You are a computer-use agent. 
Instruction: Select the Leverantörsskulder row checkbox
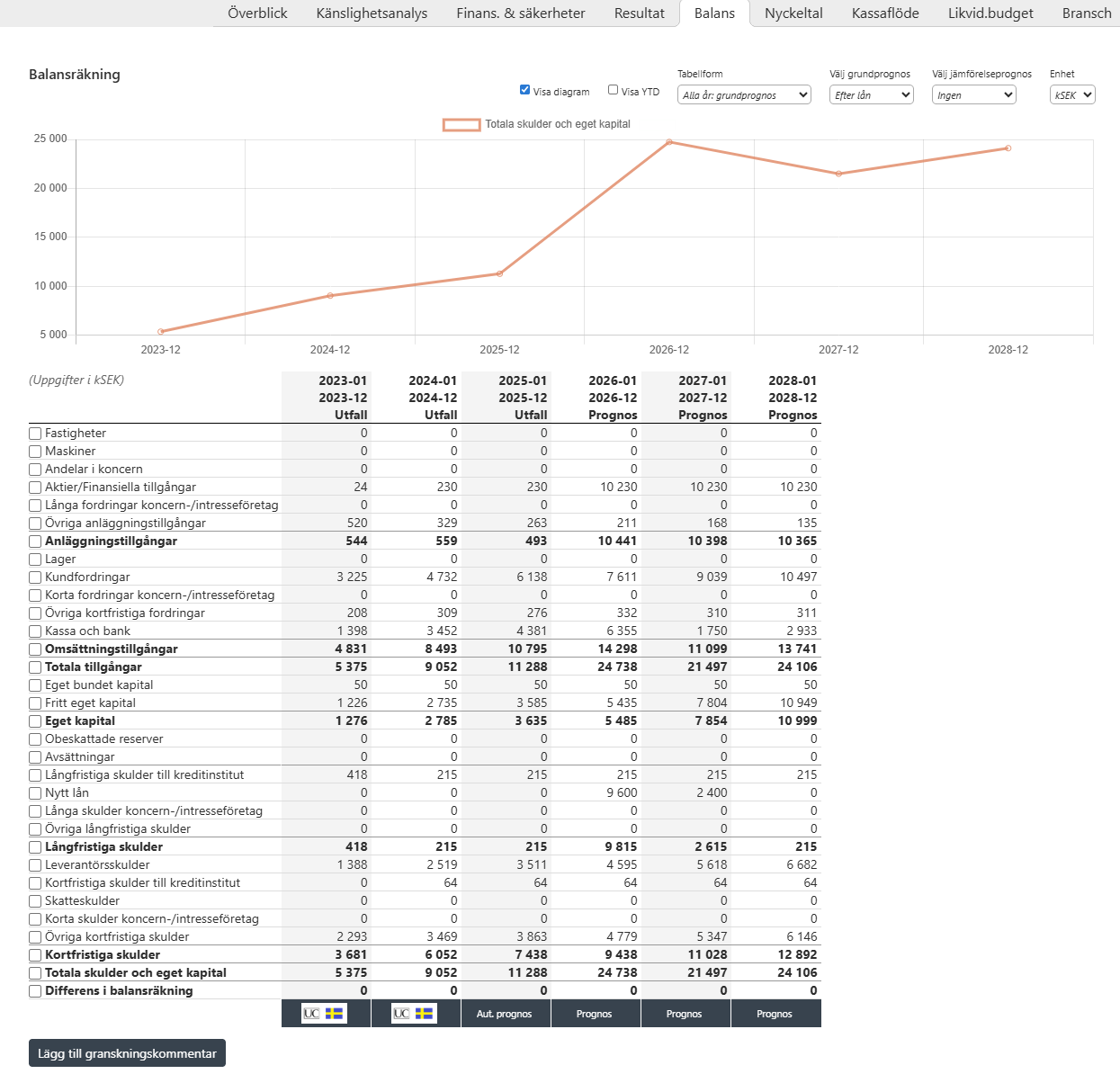pos(35,865)
